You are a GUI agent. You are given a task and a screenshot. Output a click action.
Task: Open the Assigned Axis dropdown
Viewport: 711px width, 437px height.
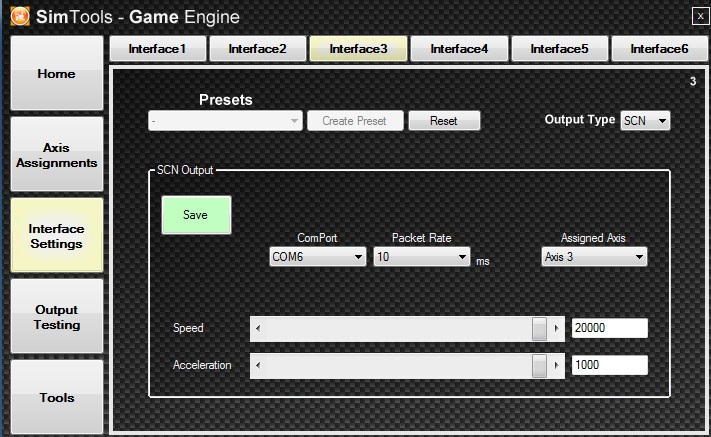[x=594, y=257]
